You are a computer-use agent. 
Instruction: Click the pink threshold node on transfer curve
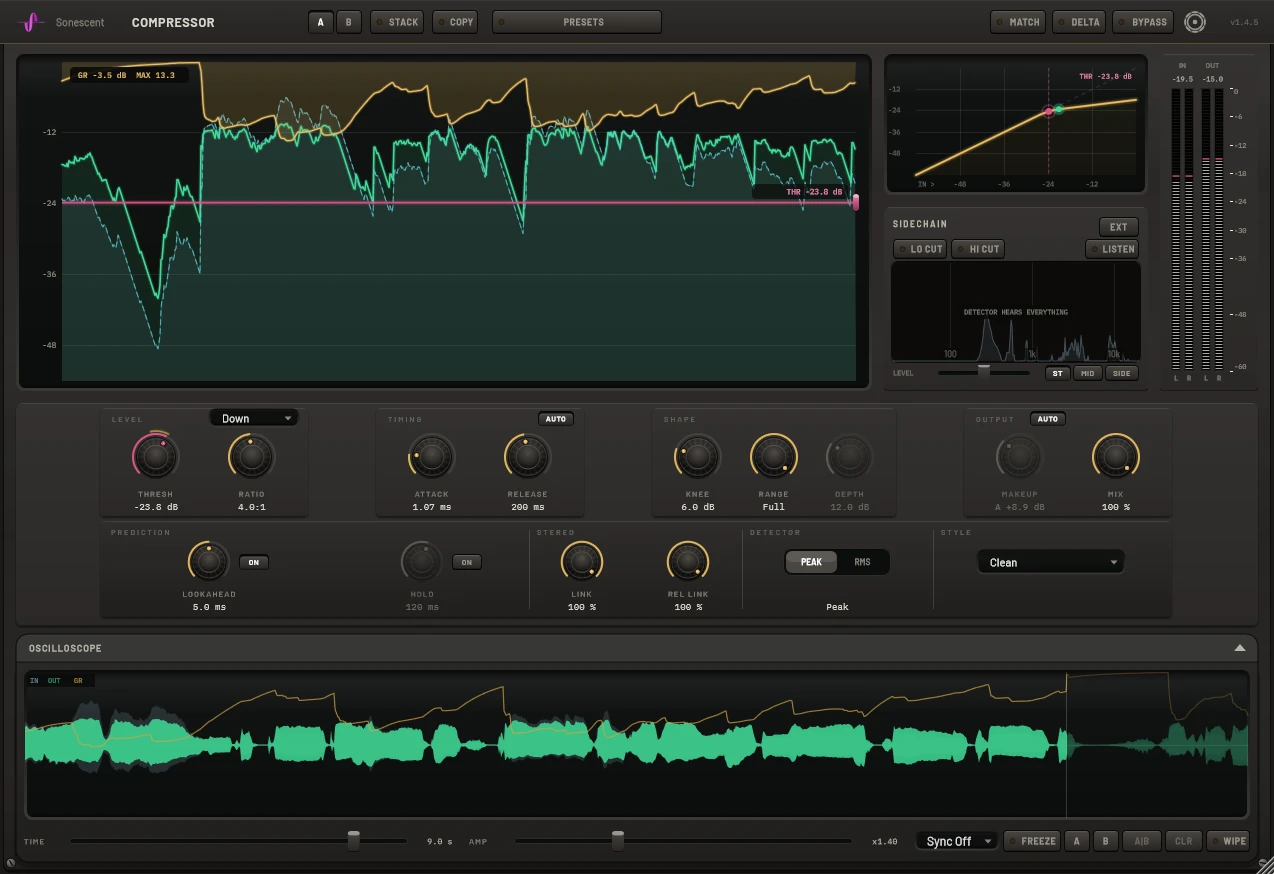[x=1048, y=112]
